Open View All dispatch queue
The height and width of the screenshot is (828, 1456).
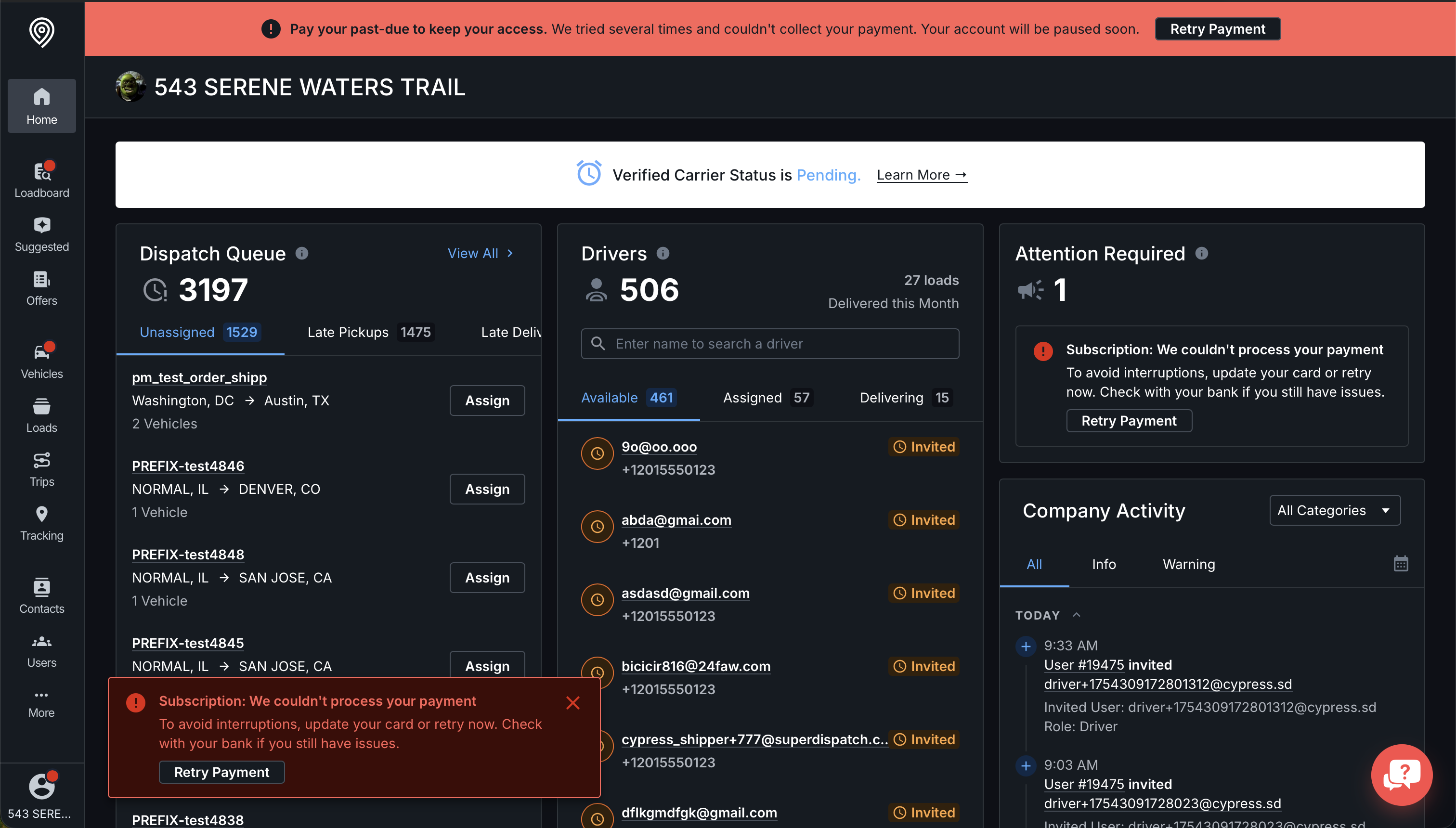[481, 253]
